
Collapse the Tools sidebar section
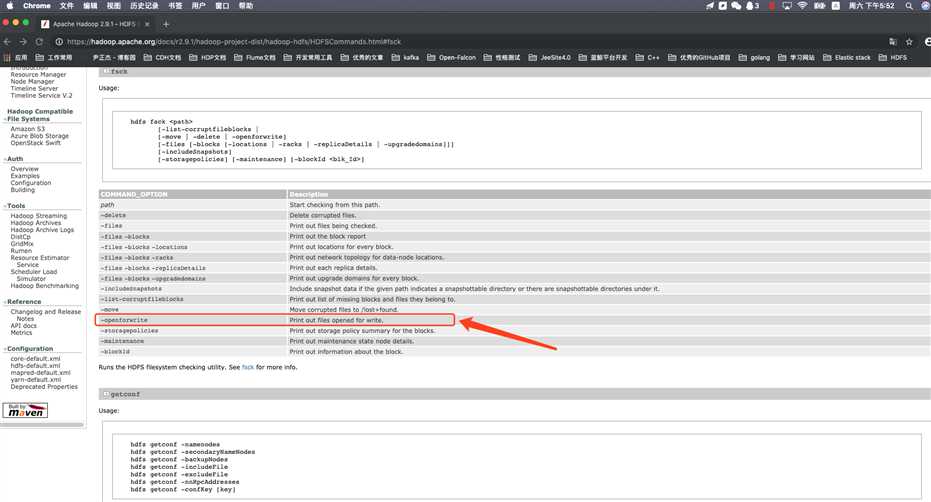pos(14,206)
